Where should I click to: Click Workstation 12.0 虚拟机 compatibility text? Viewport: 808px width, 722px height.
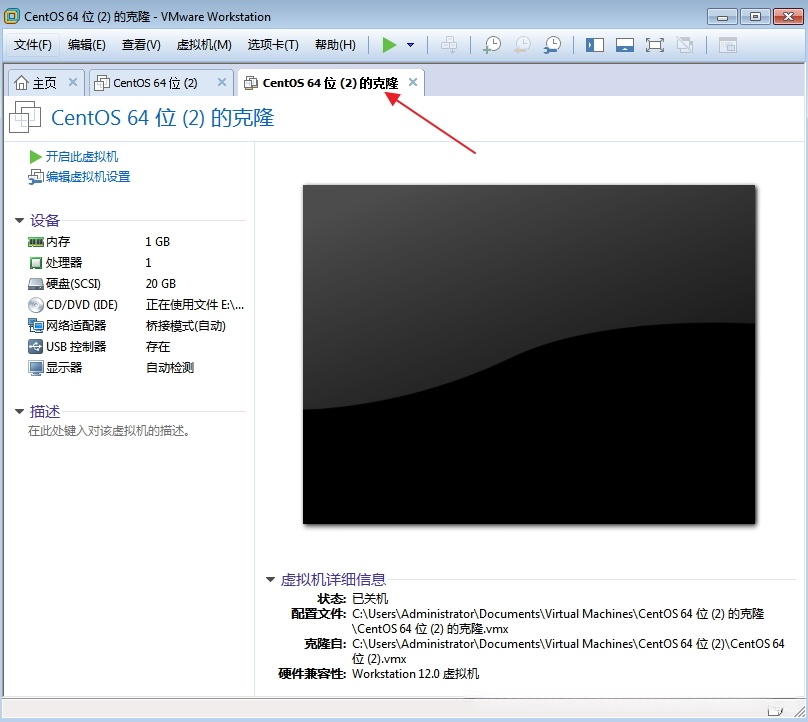coord(415,674)
